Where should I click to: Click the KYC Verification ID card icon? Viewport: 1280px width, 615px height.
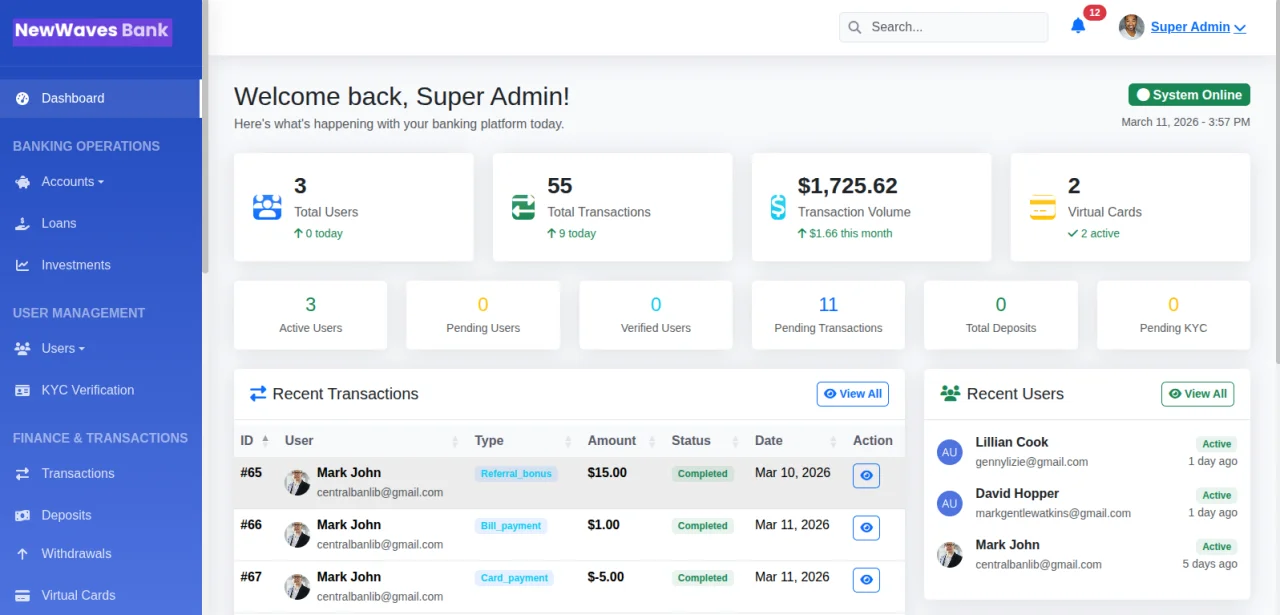click(x=22, y=390)
